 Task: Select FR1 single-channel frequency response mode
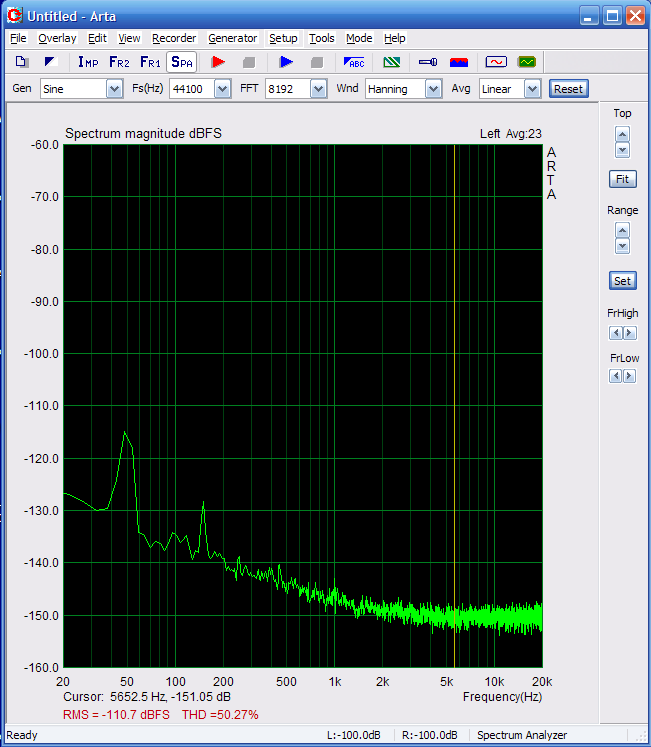150,62
